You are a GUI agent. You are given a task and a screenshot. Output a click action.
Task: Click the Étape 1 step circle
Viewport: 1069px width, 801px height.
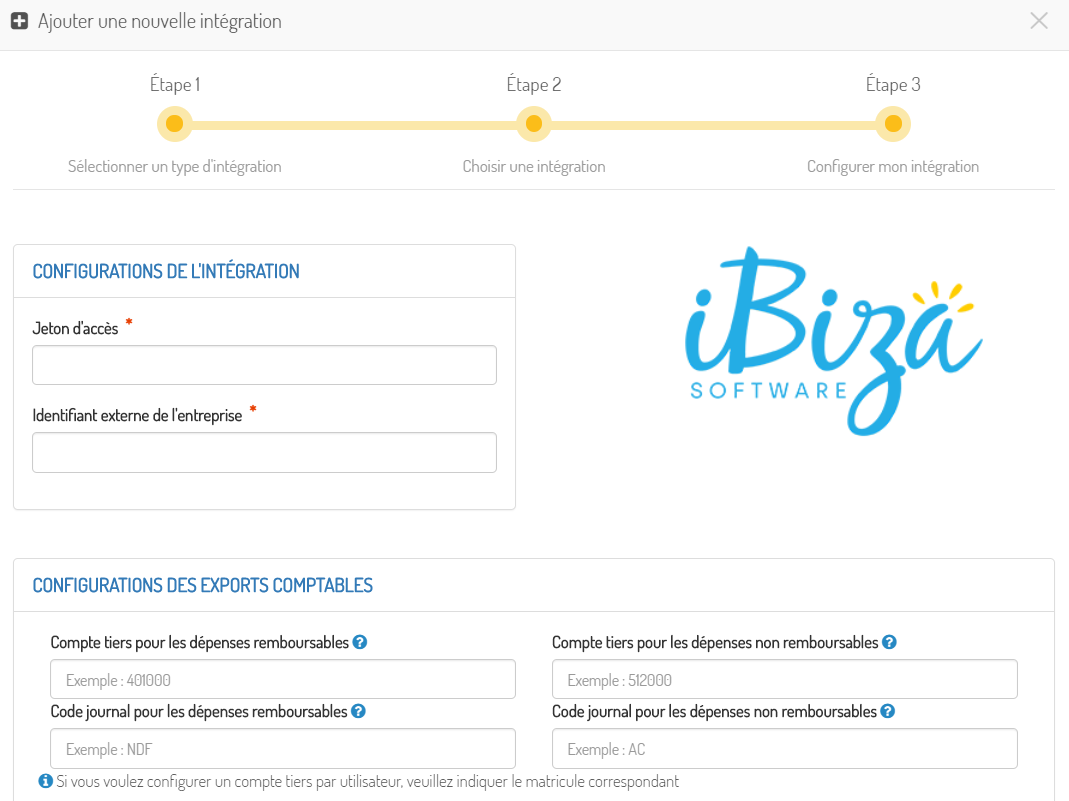pyautogui.click(x=175, y=124)
